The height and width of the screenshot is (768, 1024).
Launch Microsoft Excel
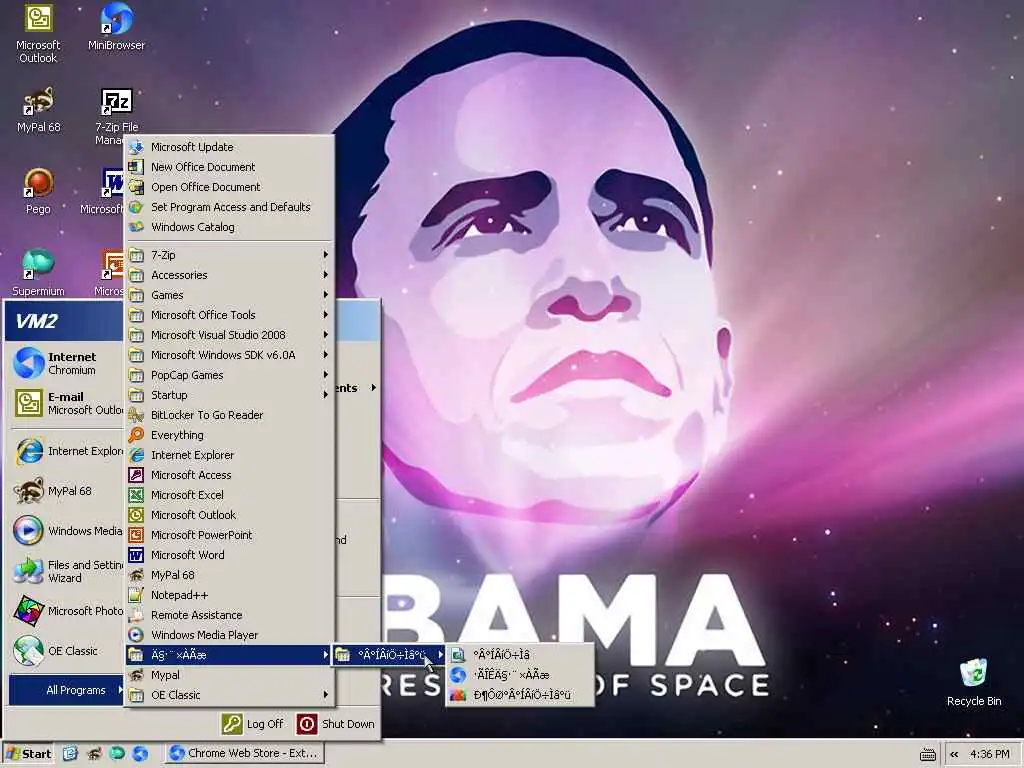pyautogui.click(x=229, y=495)
